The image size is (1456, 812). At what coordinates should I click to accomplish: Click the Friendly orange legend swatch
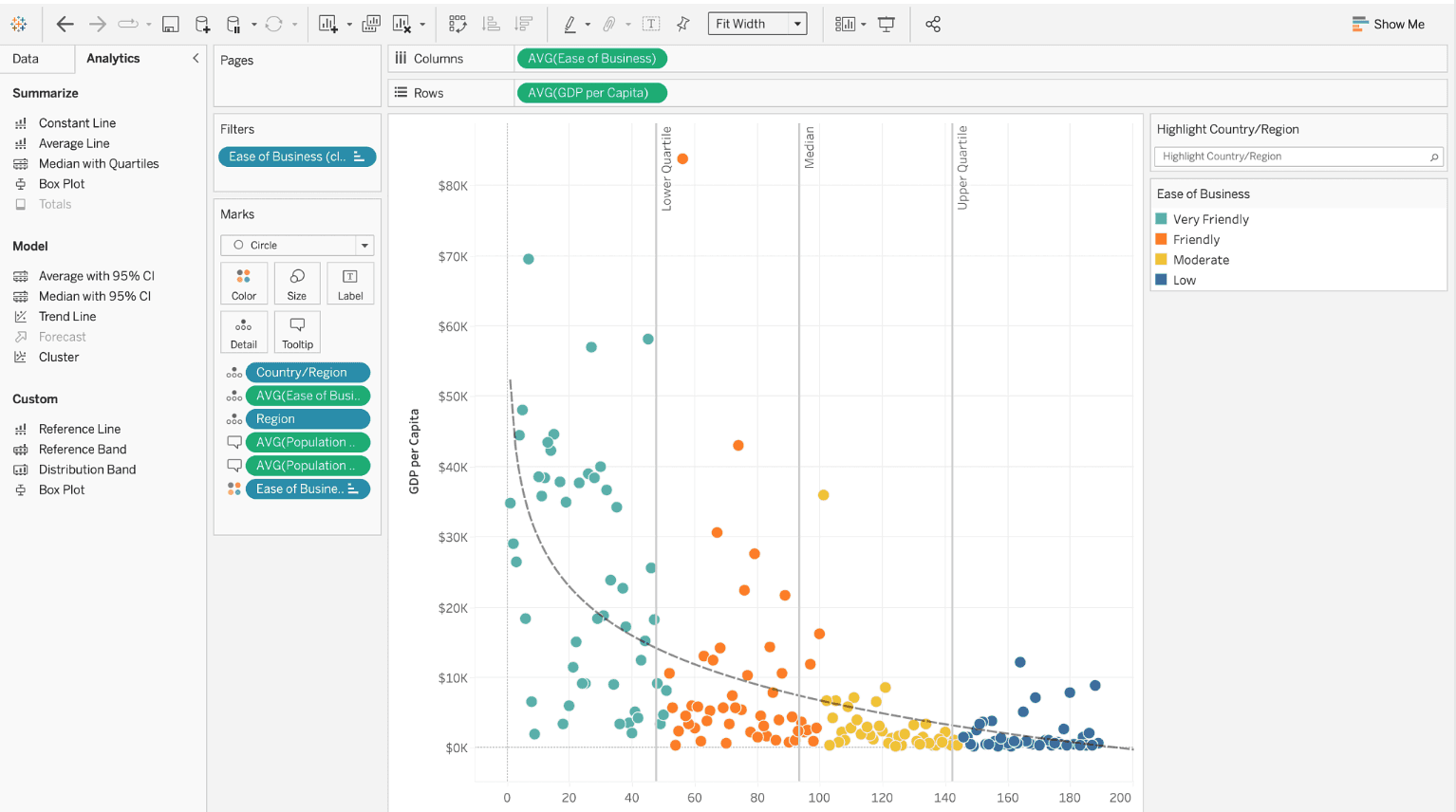tap(1161, 239)
